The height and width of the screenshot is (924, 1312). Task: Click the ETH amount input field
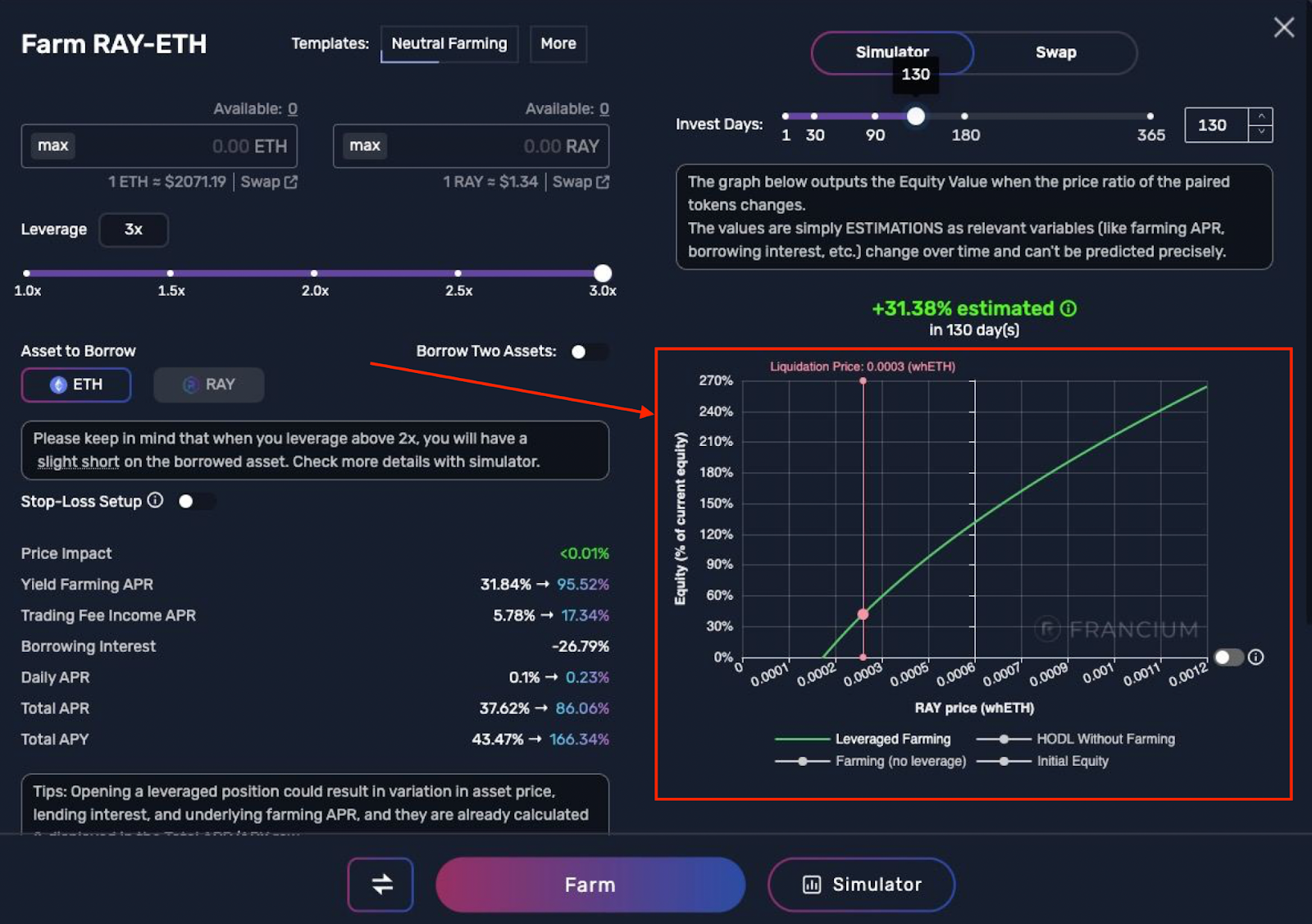coord(159,146)
